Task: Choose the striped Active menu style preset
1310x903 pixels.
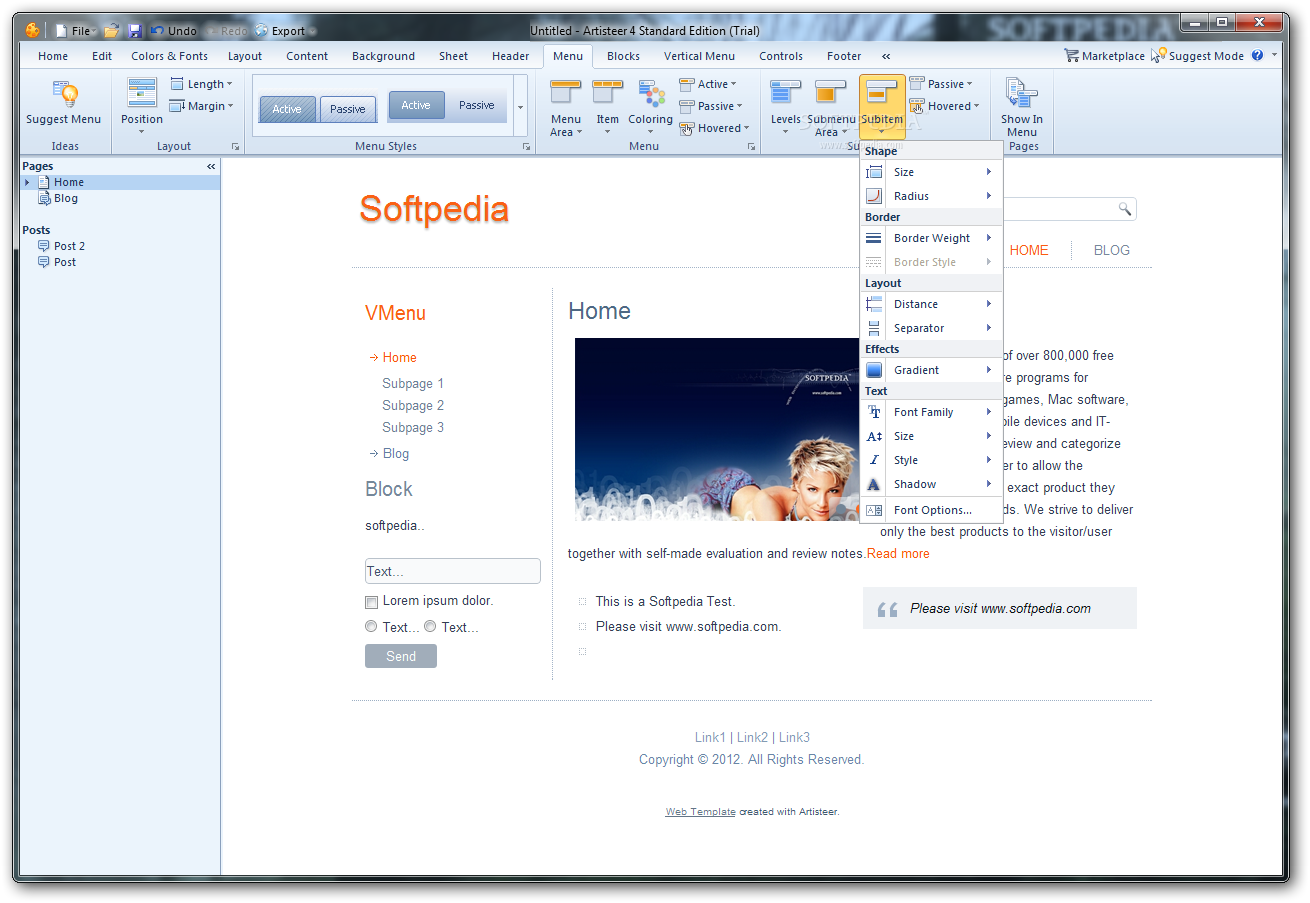Action: click(x=287, y=109)
